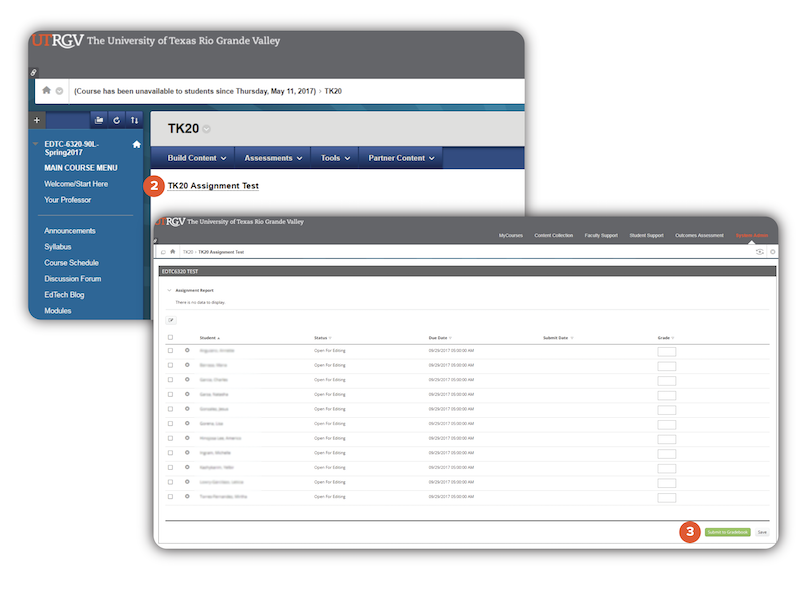
Task: Tick checkbox for Gorena, Lisa row
Action: pyautogui.click(x=170, y=424)
